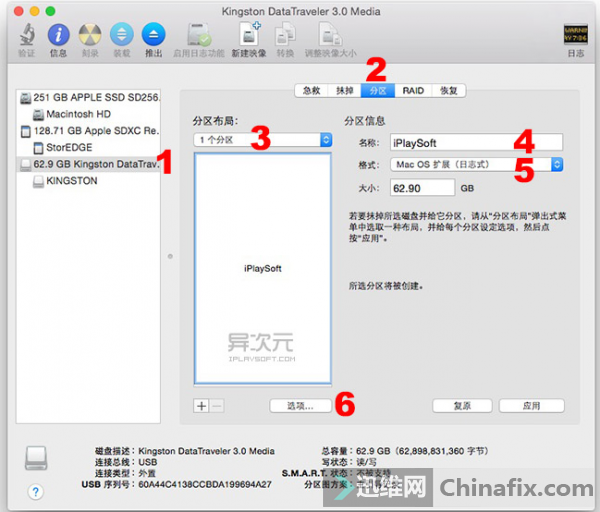Click the Burn disc toolbar icon
Screen dimensions: 600x512
pyautogui.click(x=90, y=34)
